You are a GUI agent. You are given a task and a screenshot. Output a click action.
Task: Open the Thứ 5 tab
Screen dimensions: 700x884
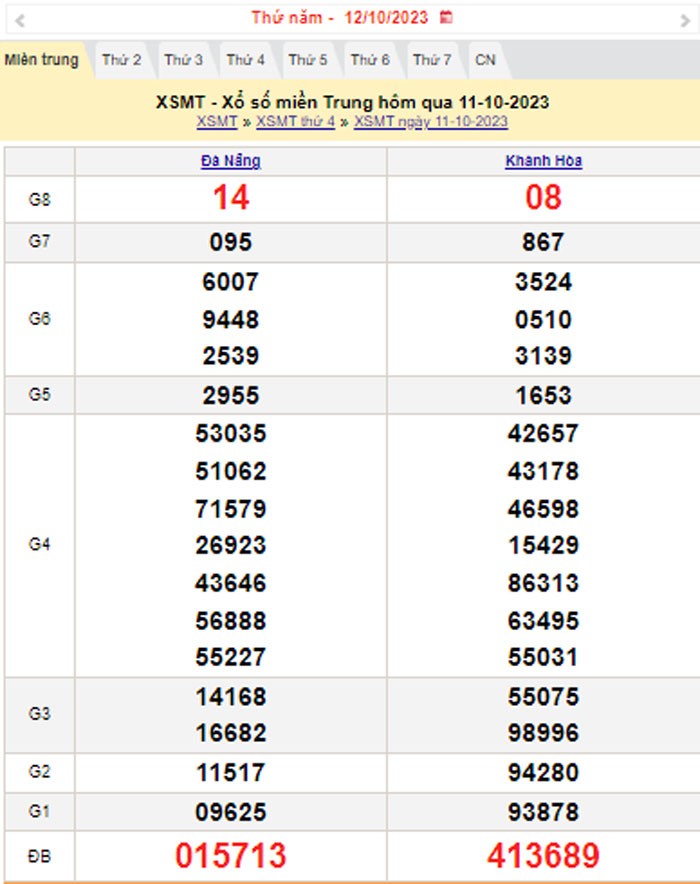[308, 60]
